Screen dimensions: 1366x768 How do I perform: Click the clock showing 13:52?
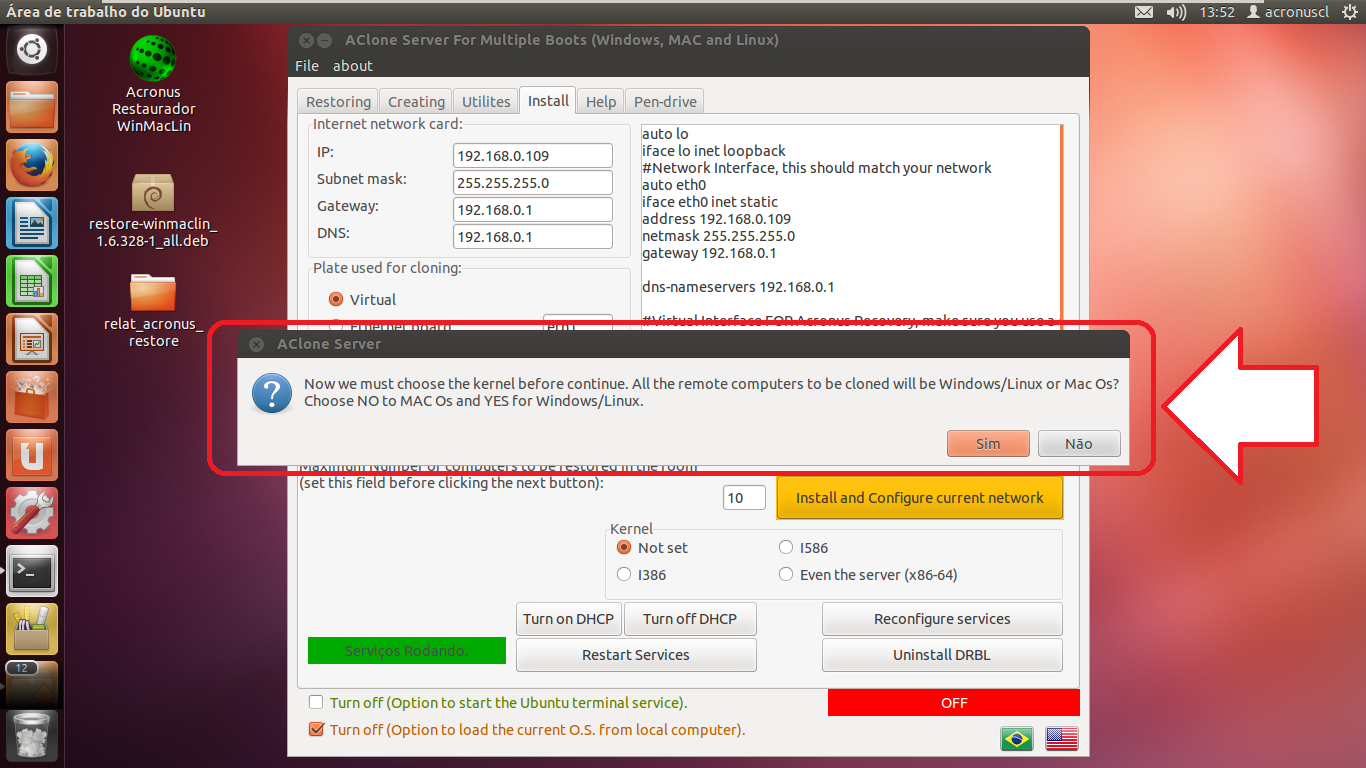click(x=1217, y=12)
